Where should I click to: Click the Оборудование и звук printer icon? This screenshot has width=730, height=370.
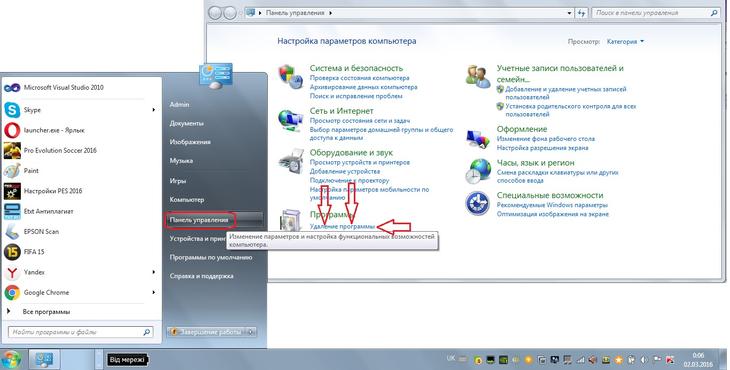pos(291,161)
